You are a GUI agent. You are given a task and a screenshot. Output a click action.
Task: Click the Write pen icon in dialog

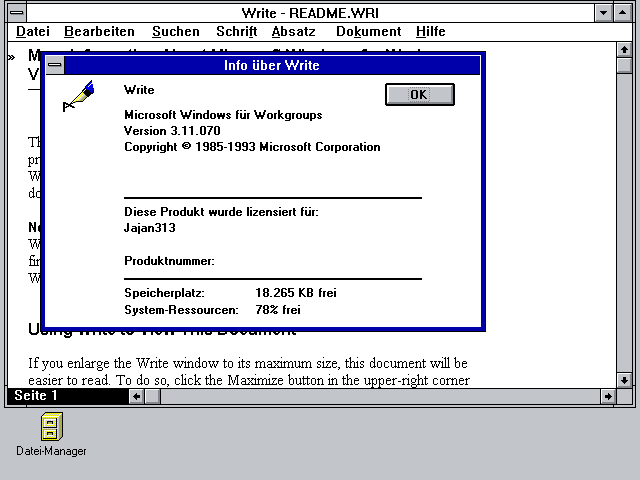coord(78,96)
